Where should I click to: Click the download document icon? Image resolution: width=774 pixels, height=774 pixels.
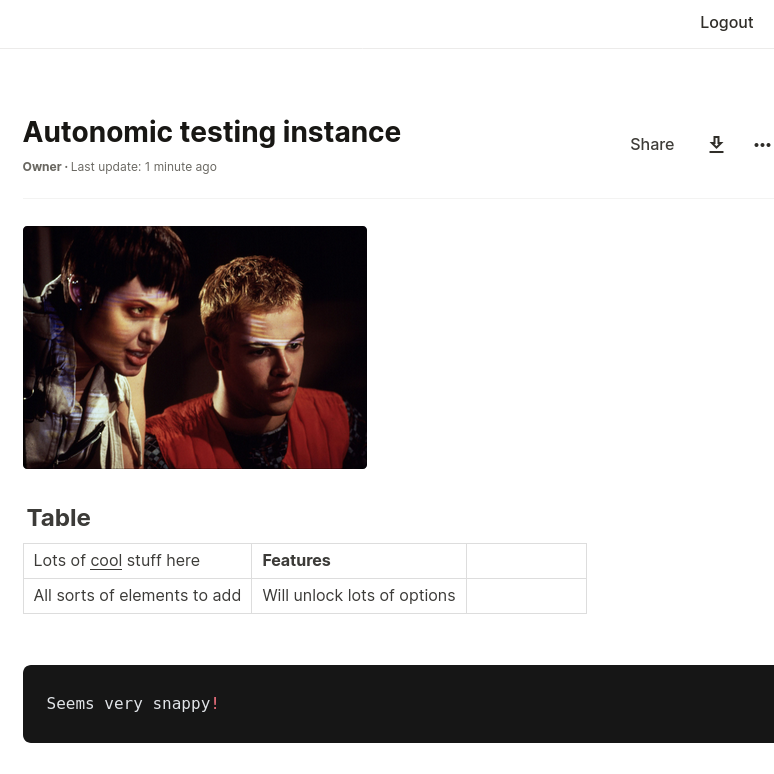pos(716,144)
